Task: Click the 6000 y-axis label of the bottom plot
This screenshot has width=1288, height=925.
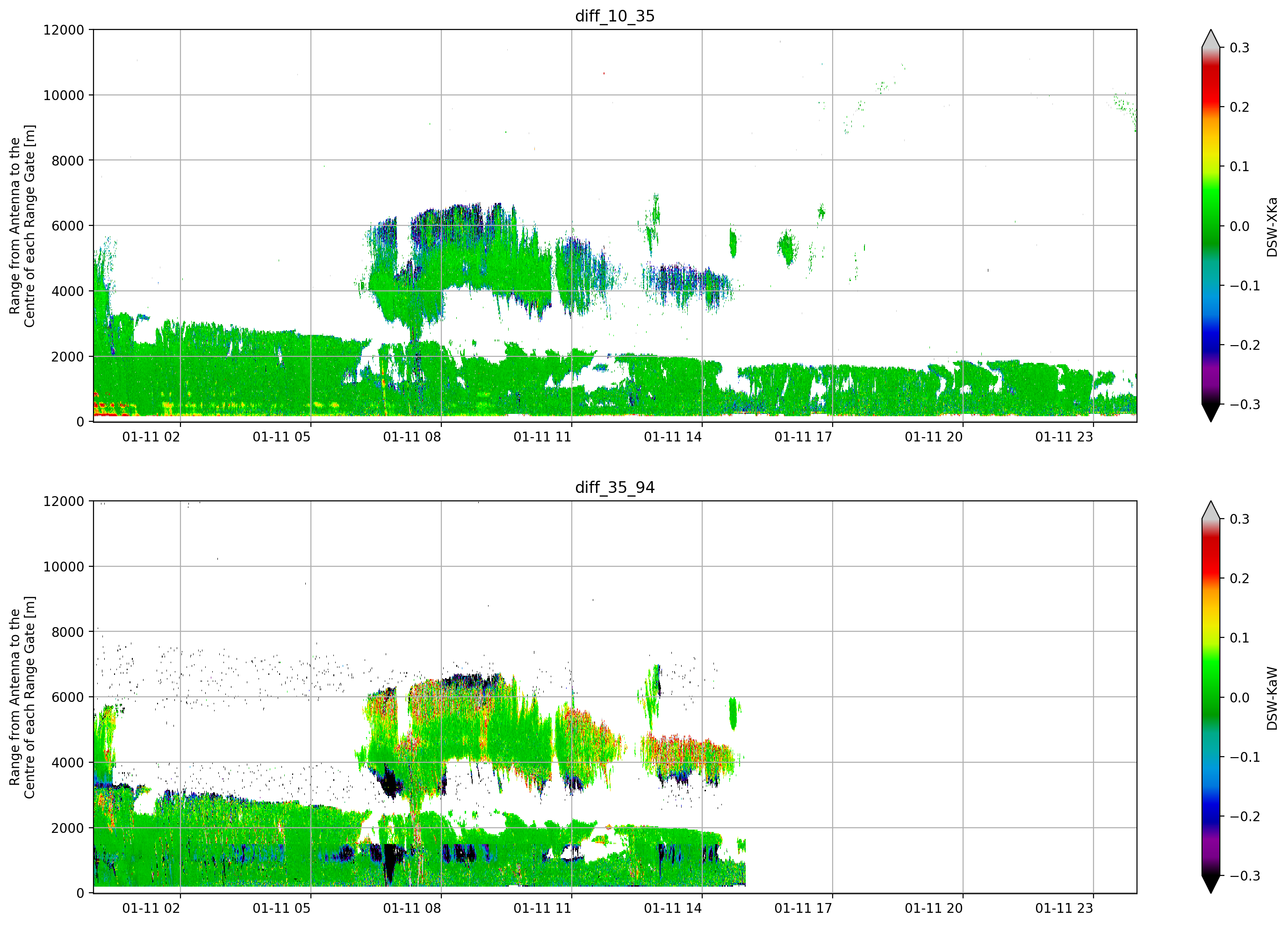Action: click(x=68, y=697)
